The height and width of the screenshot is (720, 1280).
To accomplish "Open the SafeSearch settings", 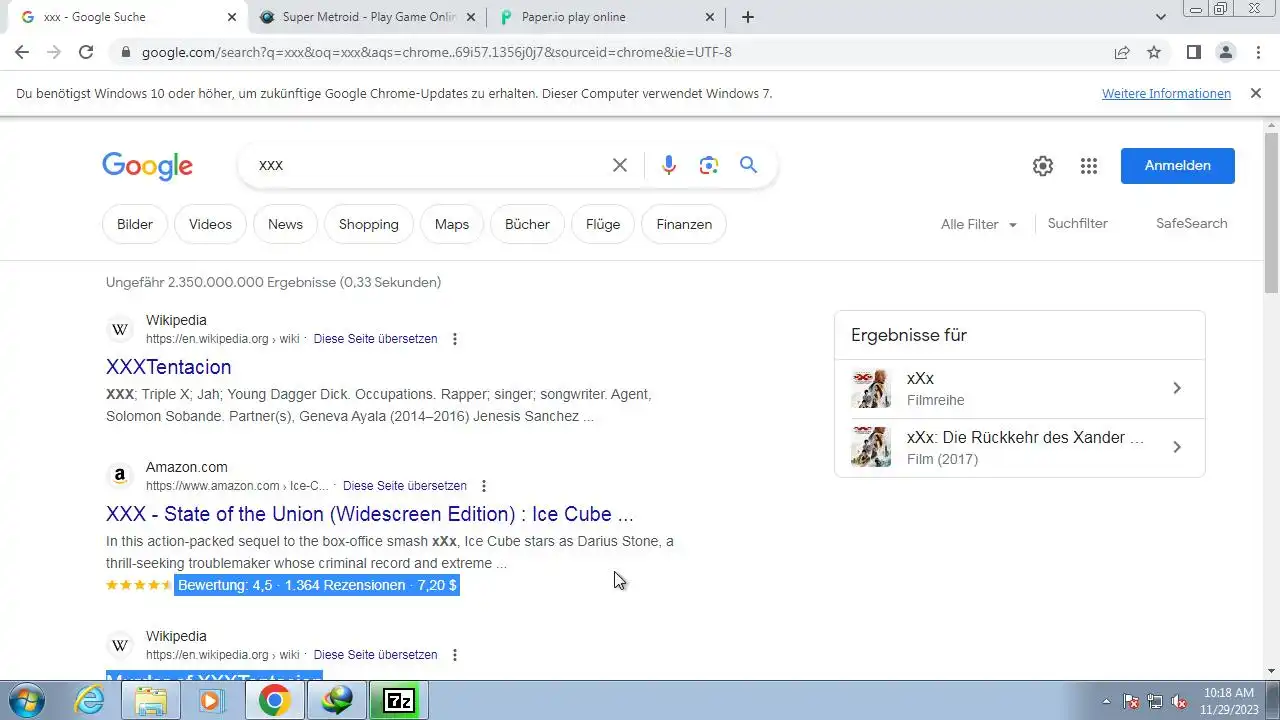I will (x=1192, y=223).
